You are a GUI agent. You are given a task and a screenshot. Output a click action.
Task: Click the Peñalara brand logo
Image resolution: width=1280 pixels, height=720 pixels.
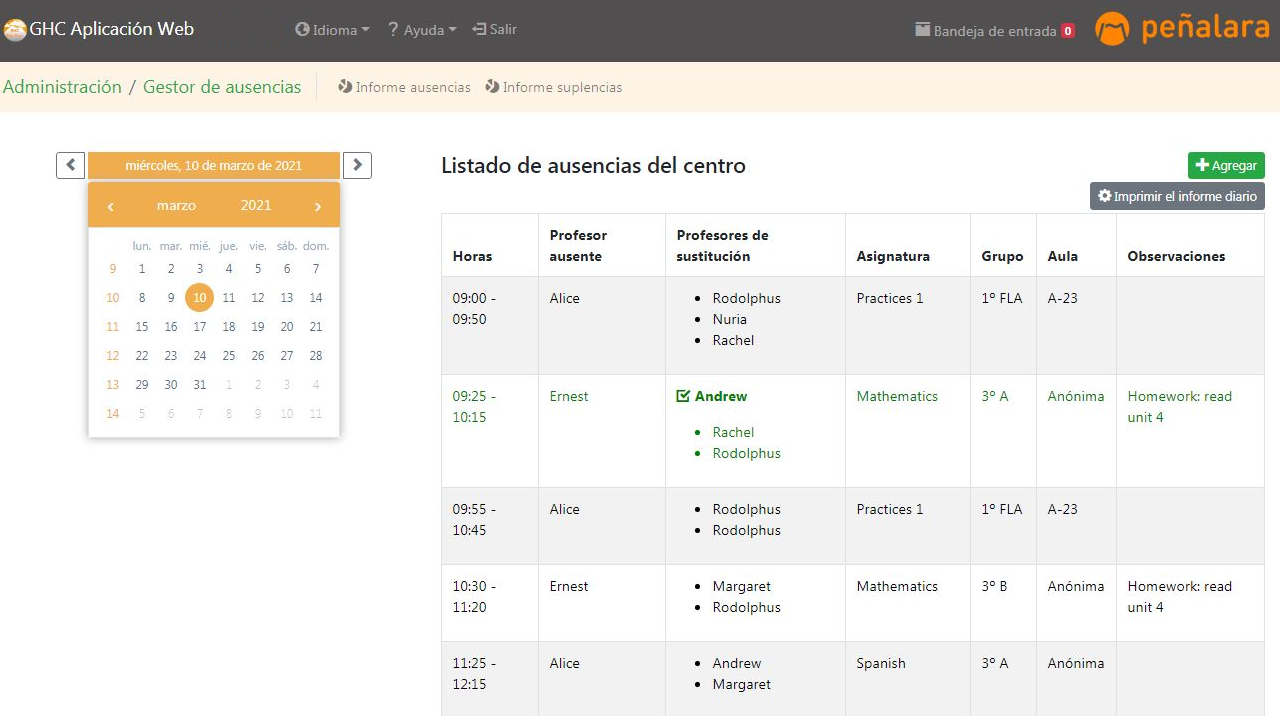point(1182,29)
